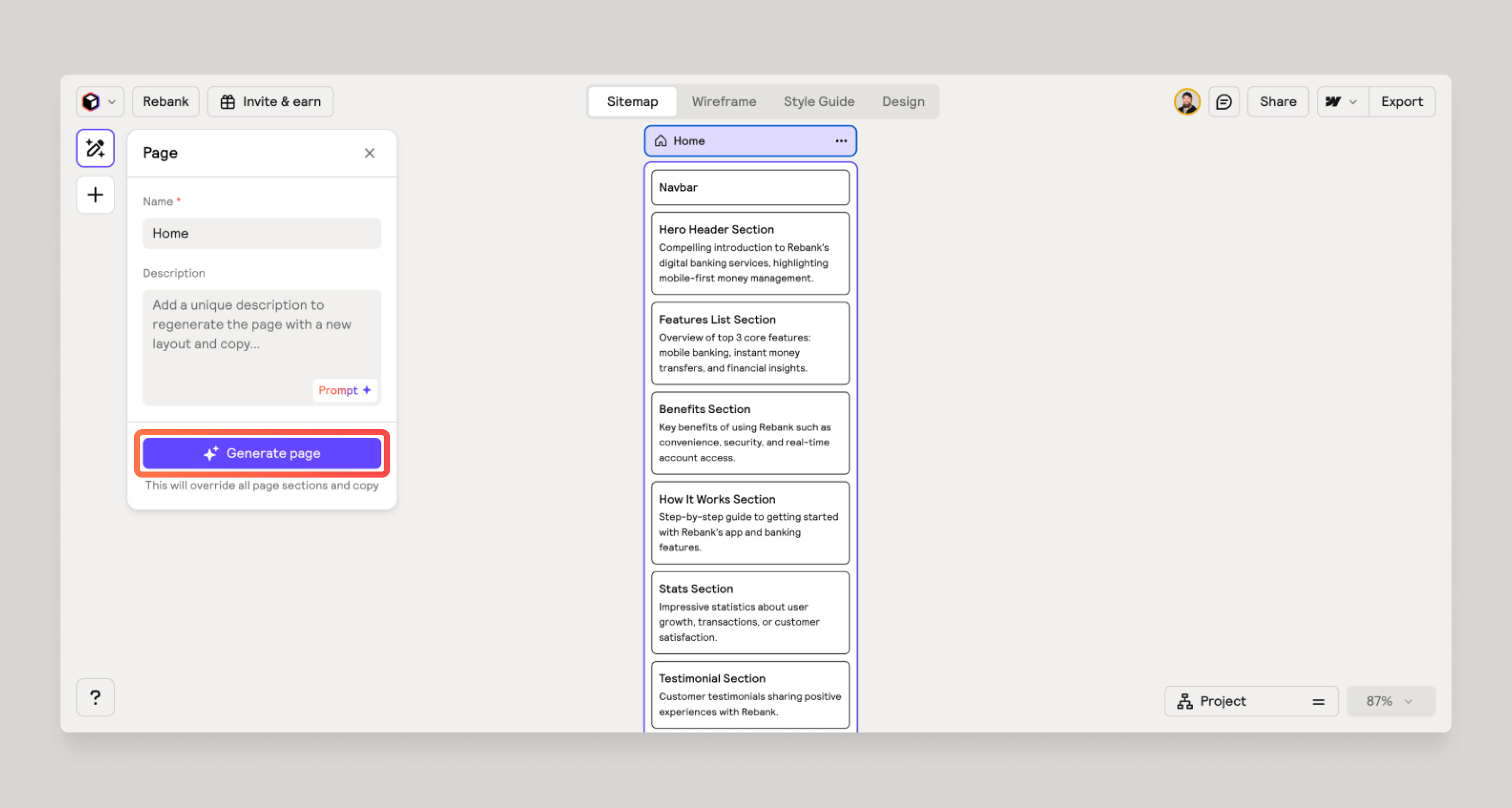Select the Hero Header Section card

749,253
